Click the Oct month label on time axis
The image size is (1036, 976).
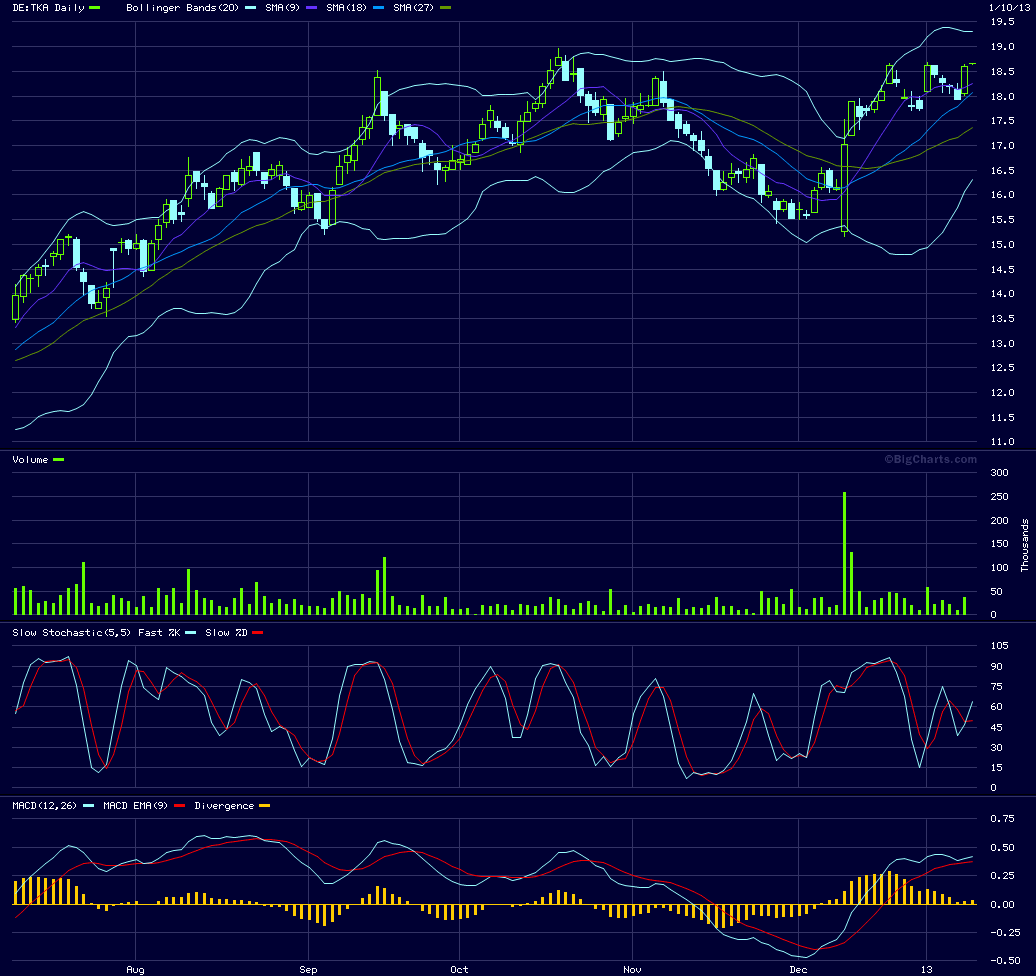[459, 969]
